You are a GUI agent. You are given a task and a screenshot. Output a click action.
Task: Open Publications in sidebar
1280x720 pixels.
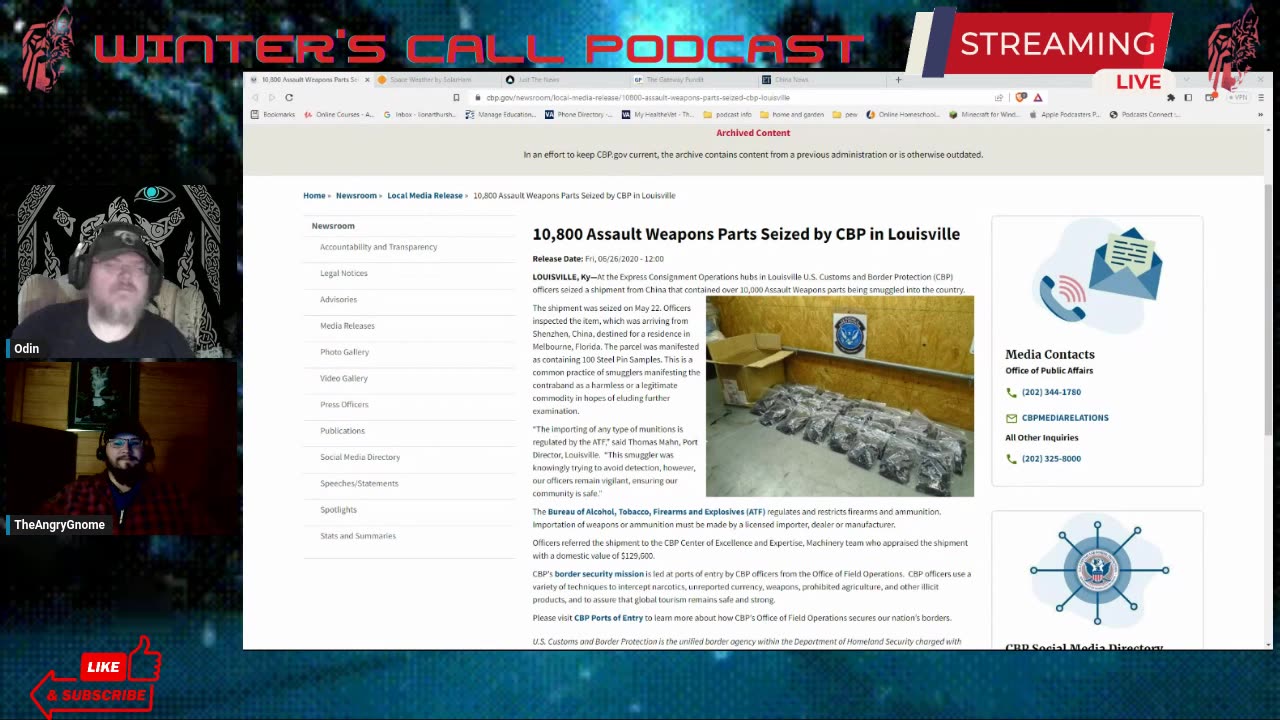point(342,431)
